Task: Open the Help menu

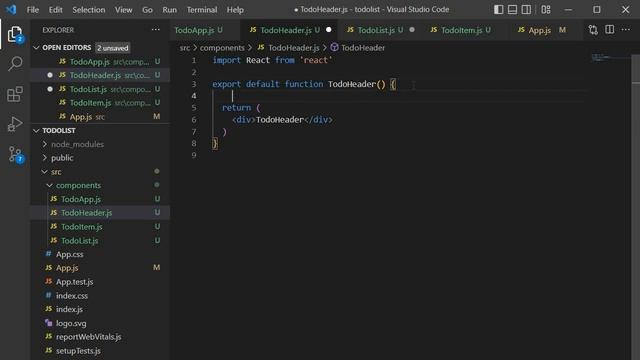Action: pos(235,9)
